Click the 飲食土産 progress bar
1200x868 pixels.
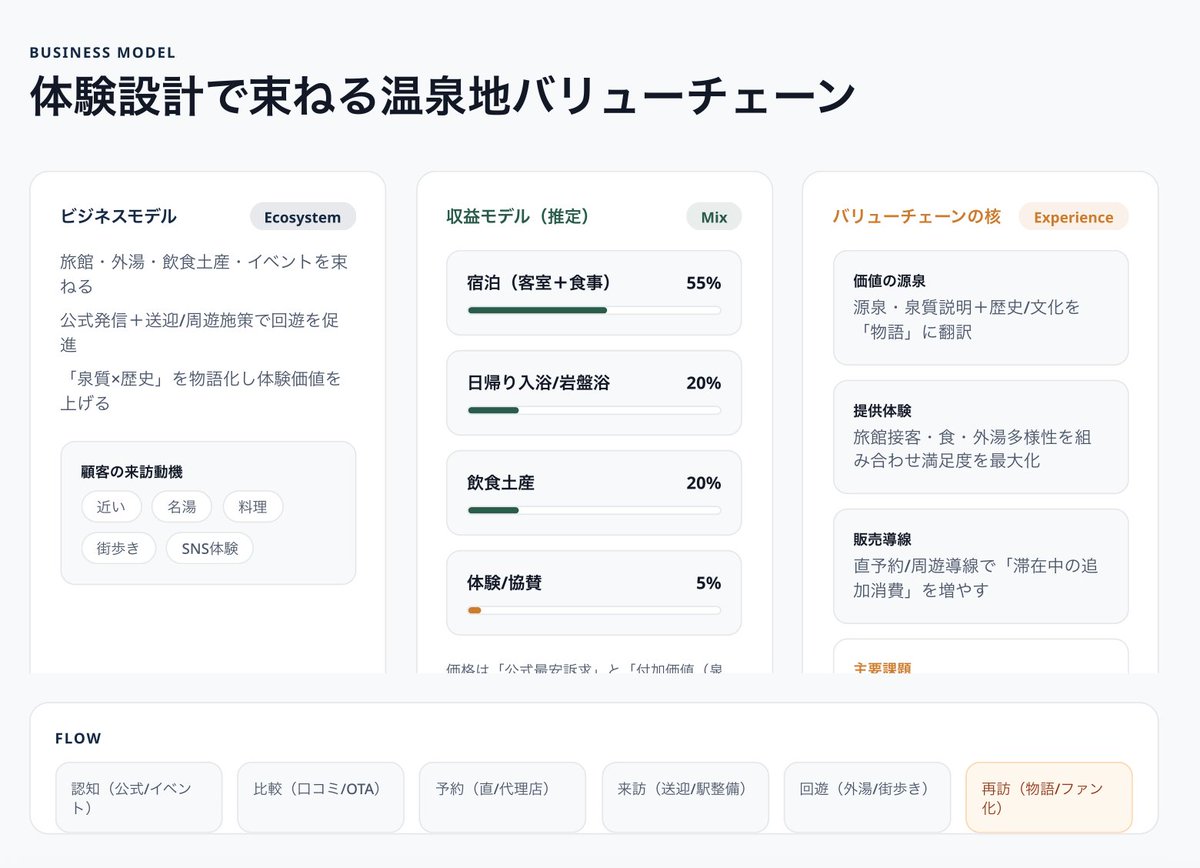point(594,510)
